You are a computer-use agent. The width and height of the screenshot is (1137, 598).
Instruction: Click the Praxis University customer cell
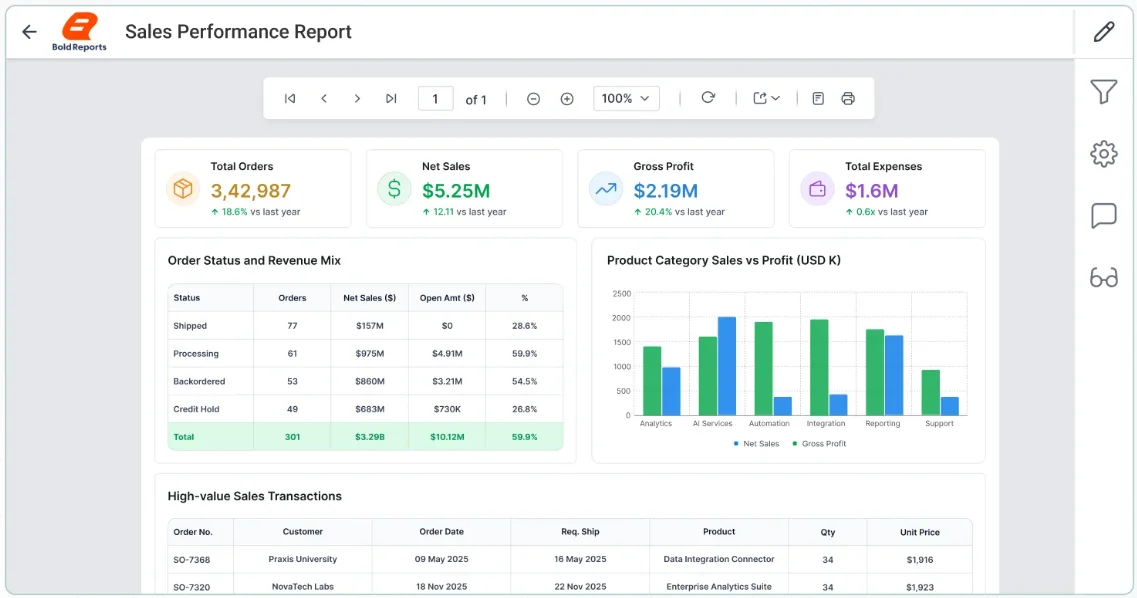click(302, 560)
